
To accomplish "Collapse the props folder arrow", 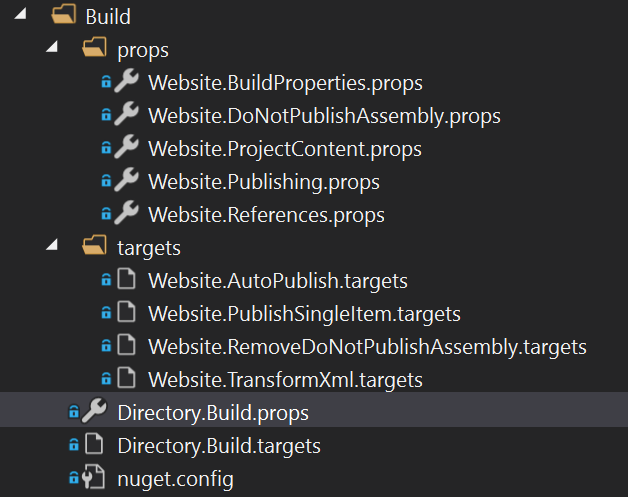I will click(x=53, y=50).
